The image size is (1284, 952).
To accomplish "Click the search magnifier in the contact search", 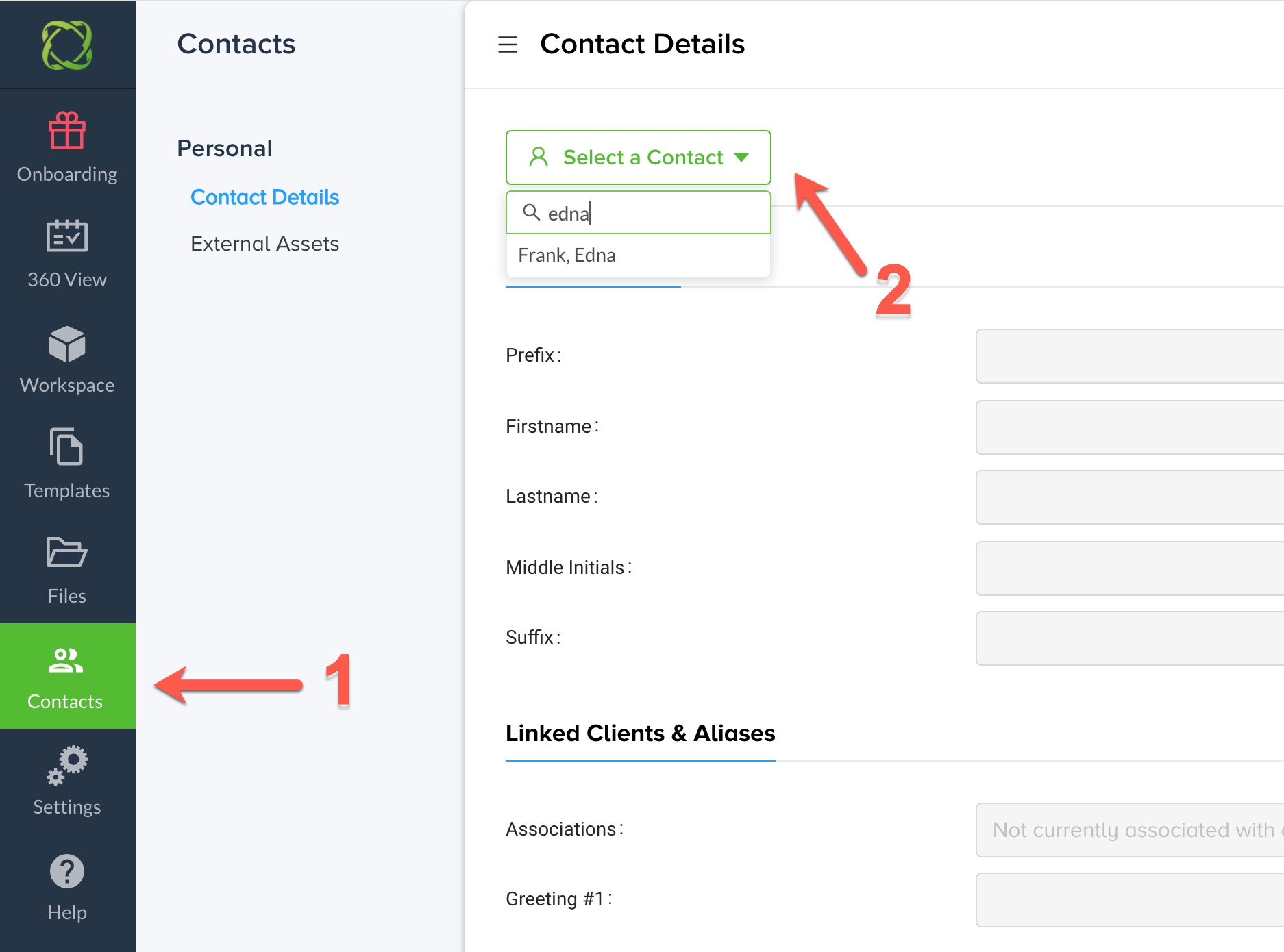I will point(532,213).
